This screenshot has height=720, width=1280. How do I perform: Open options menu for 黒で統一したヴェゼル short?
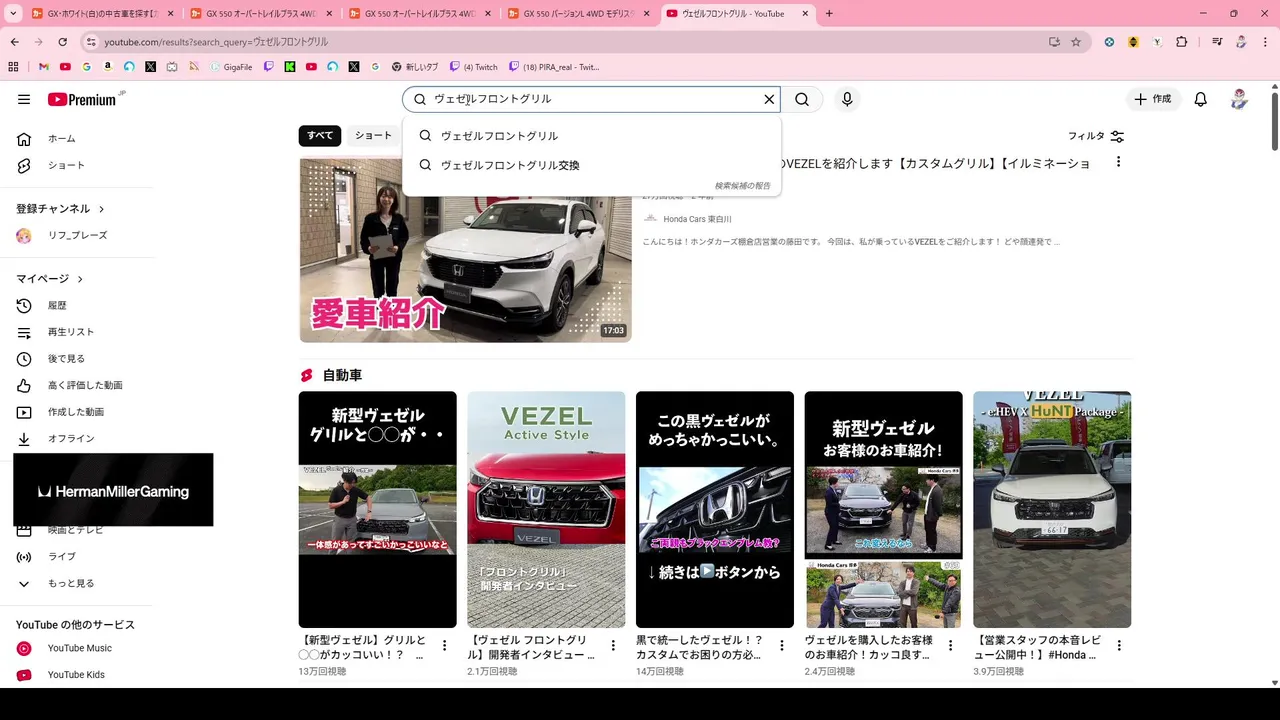pyautogui.click(x=782, y=645)
